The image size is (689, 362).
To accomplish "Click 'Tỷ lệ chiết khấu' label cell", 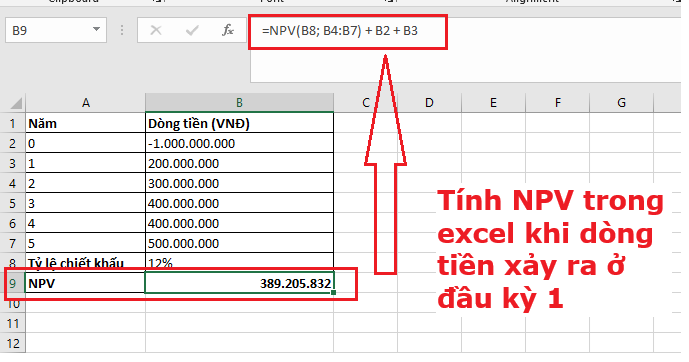I will pos(86,262).
